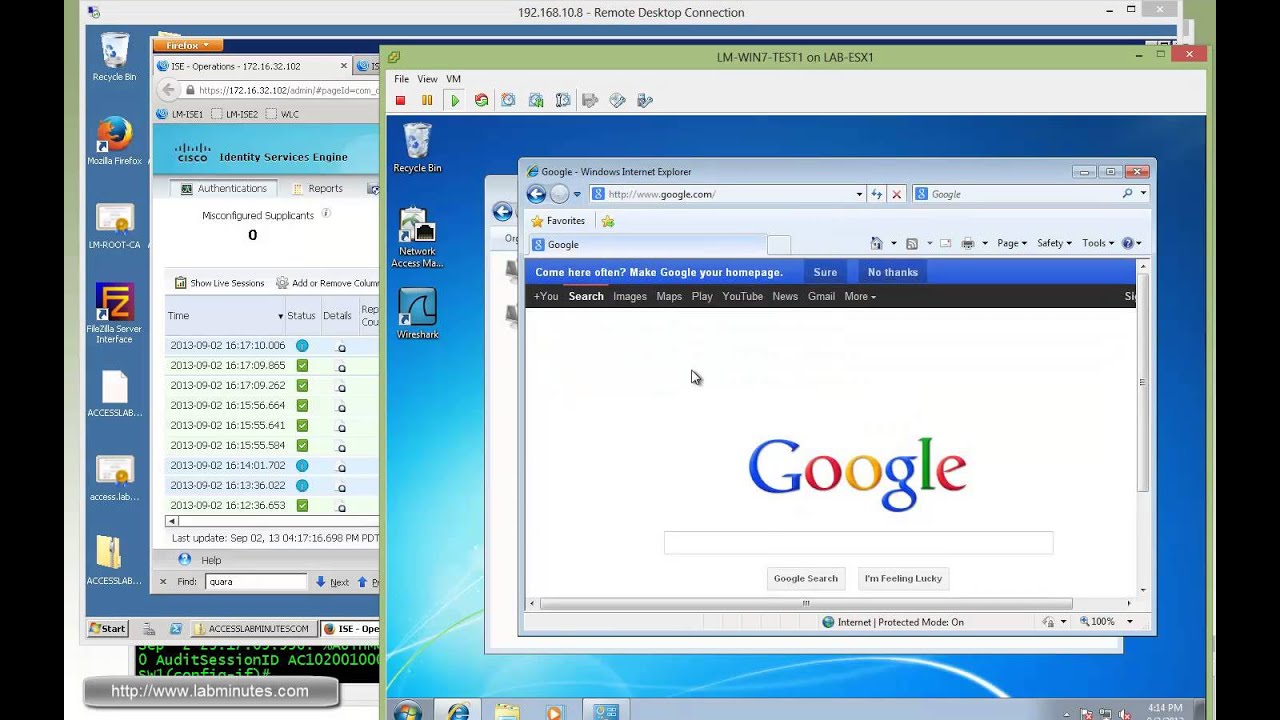Open the View menu in VM console

427,79
